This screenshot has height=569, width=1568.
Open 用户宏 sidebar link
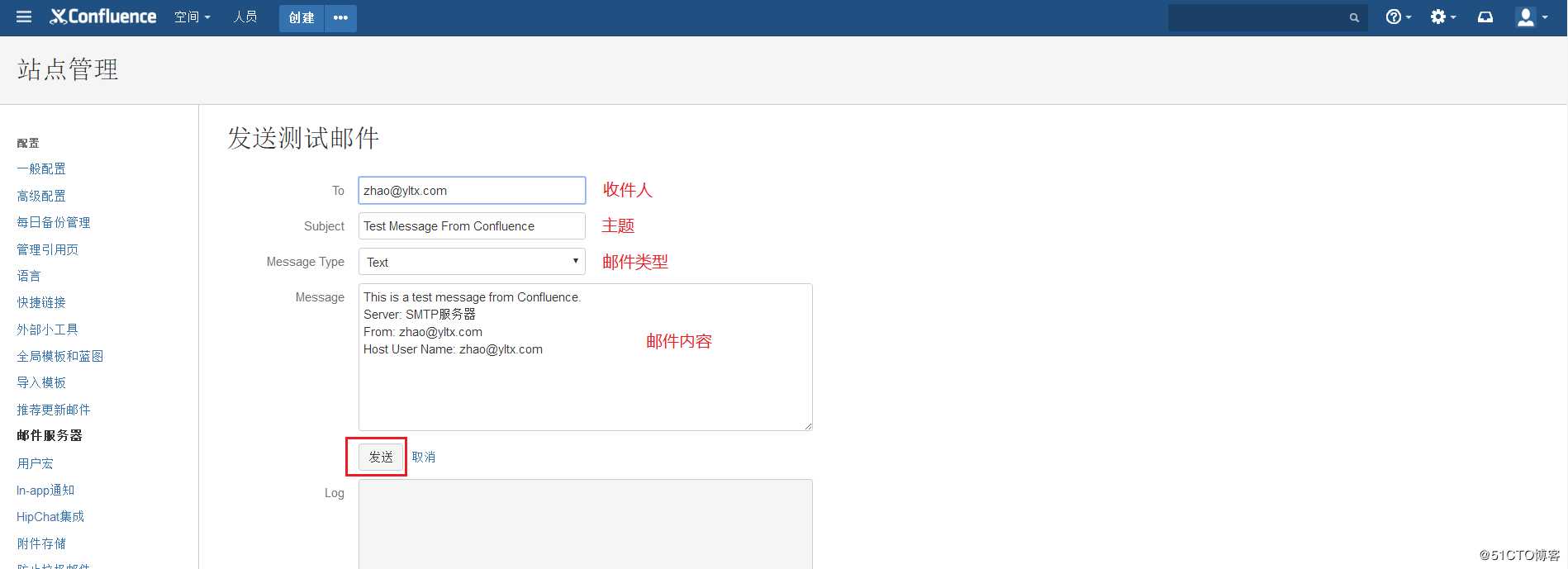(35, 463)
